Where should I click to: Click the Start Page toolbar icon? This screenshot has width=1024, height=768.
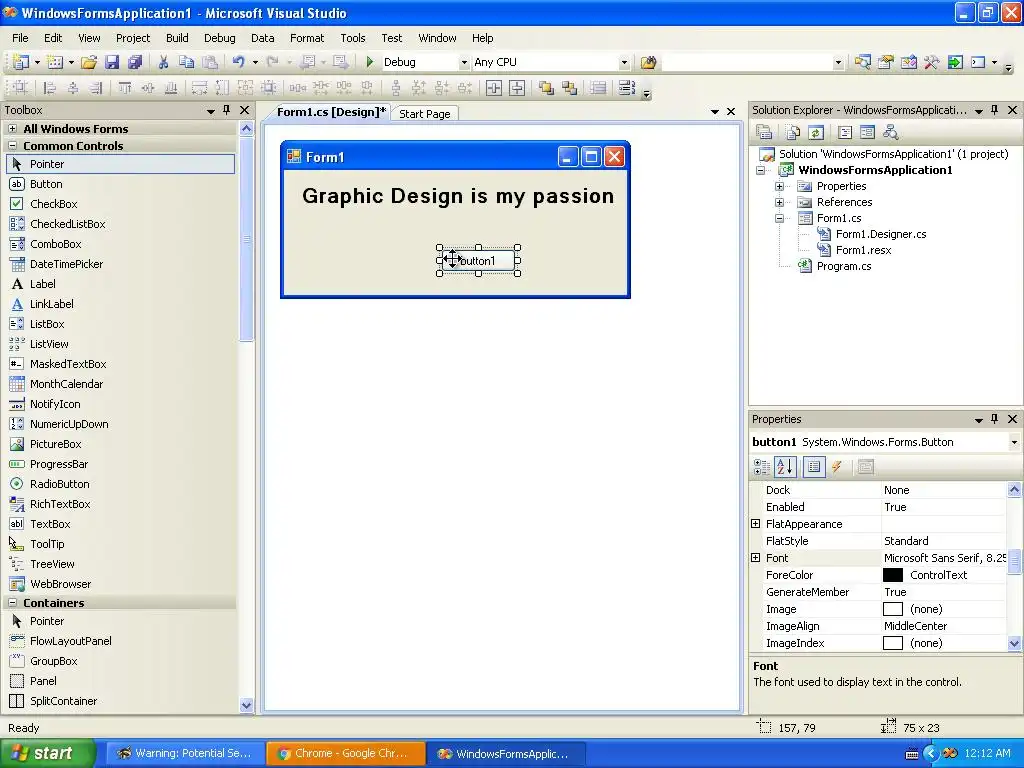[x=955, y=62]
